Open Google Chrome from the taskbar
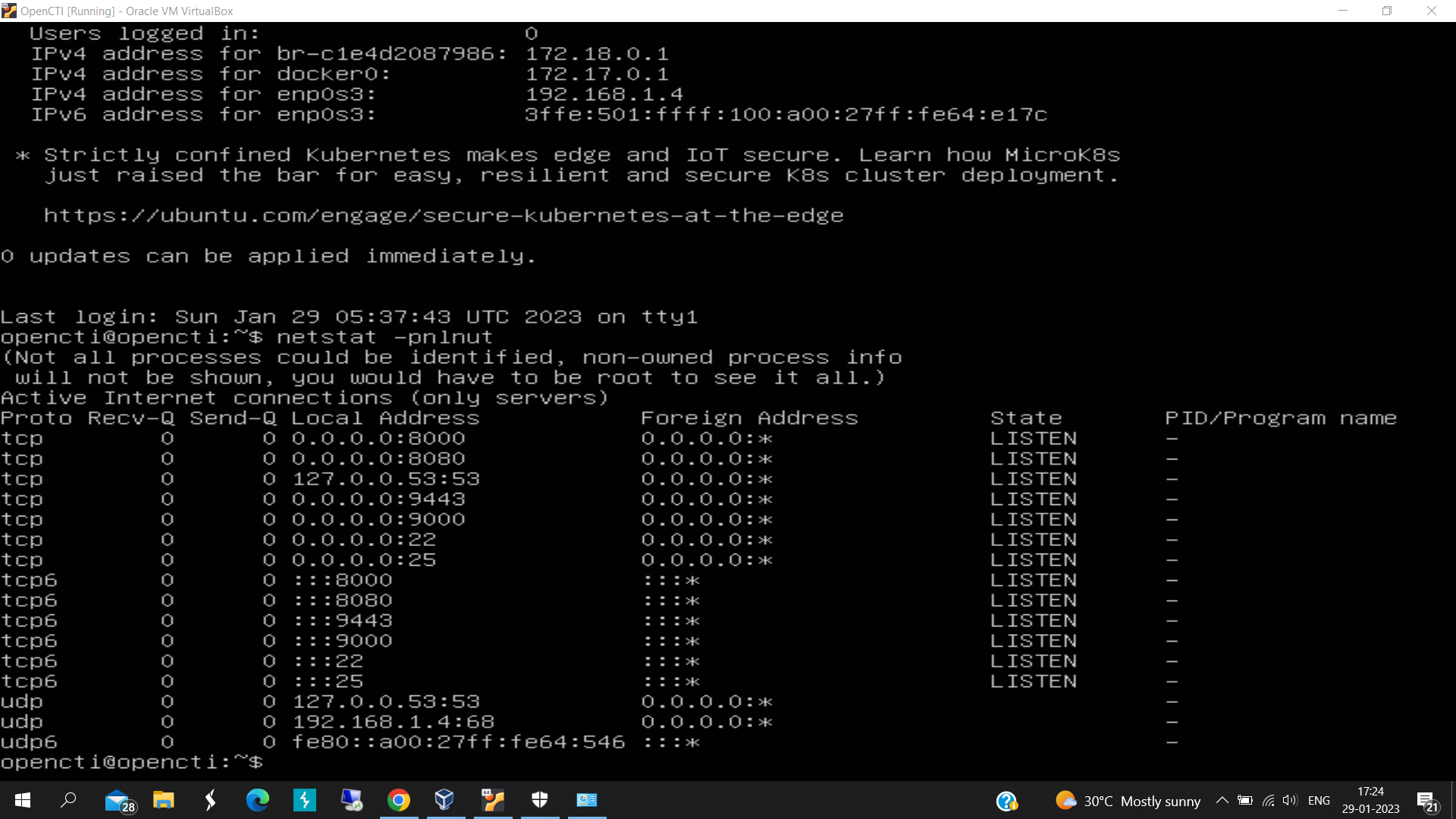Screen dimensions: 1456x819 tap(398, 800)
